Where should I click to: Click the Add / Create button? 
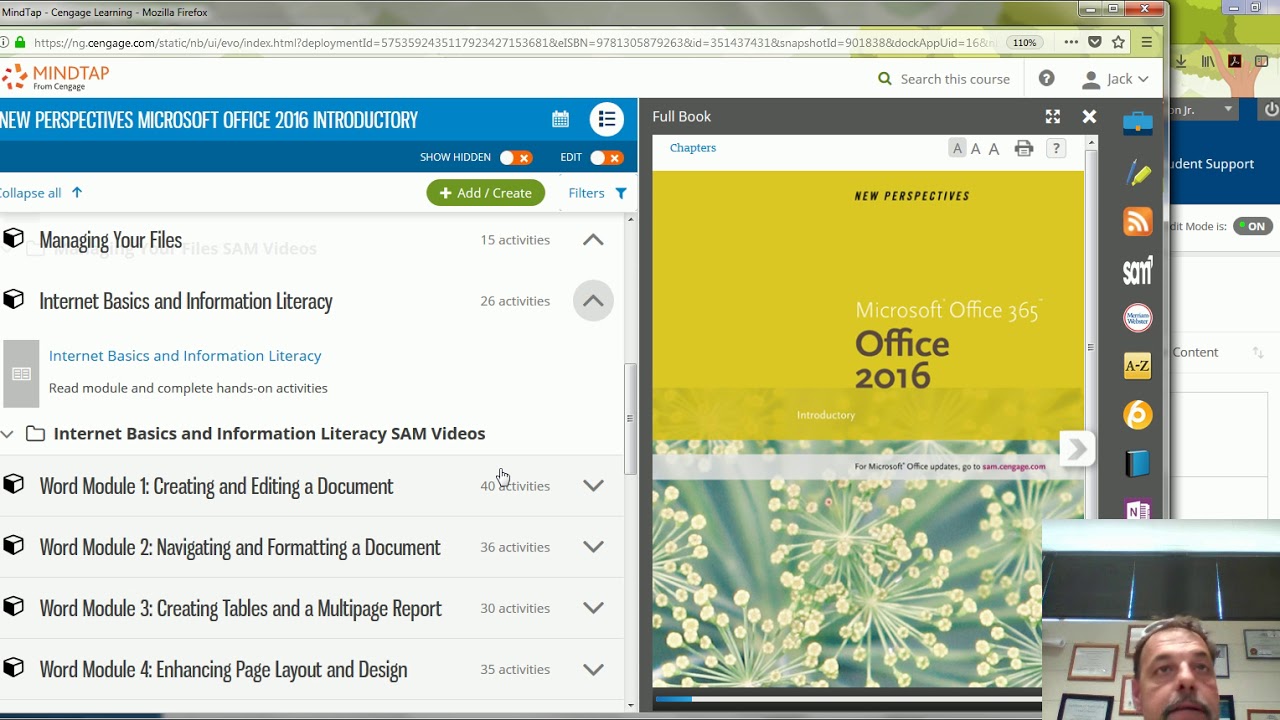485,193
